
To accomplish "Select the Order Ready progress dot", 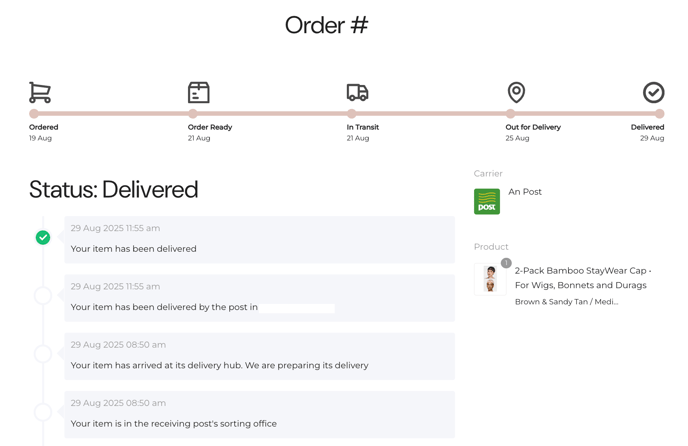I will 193,114.
